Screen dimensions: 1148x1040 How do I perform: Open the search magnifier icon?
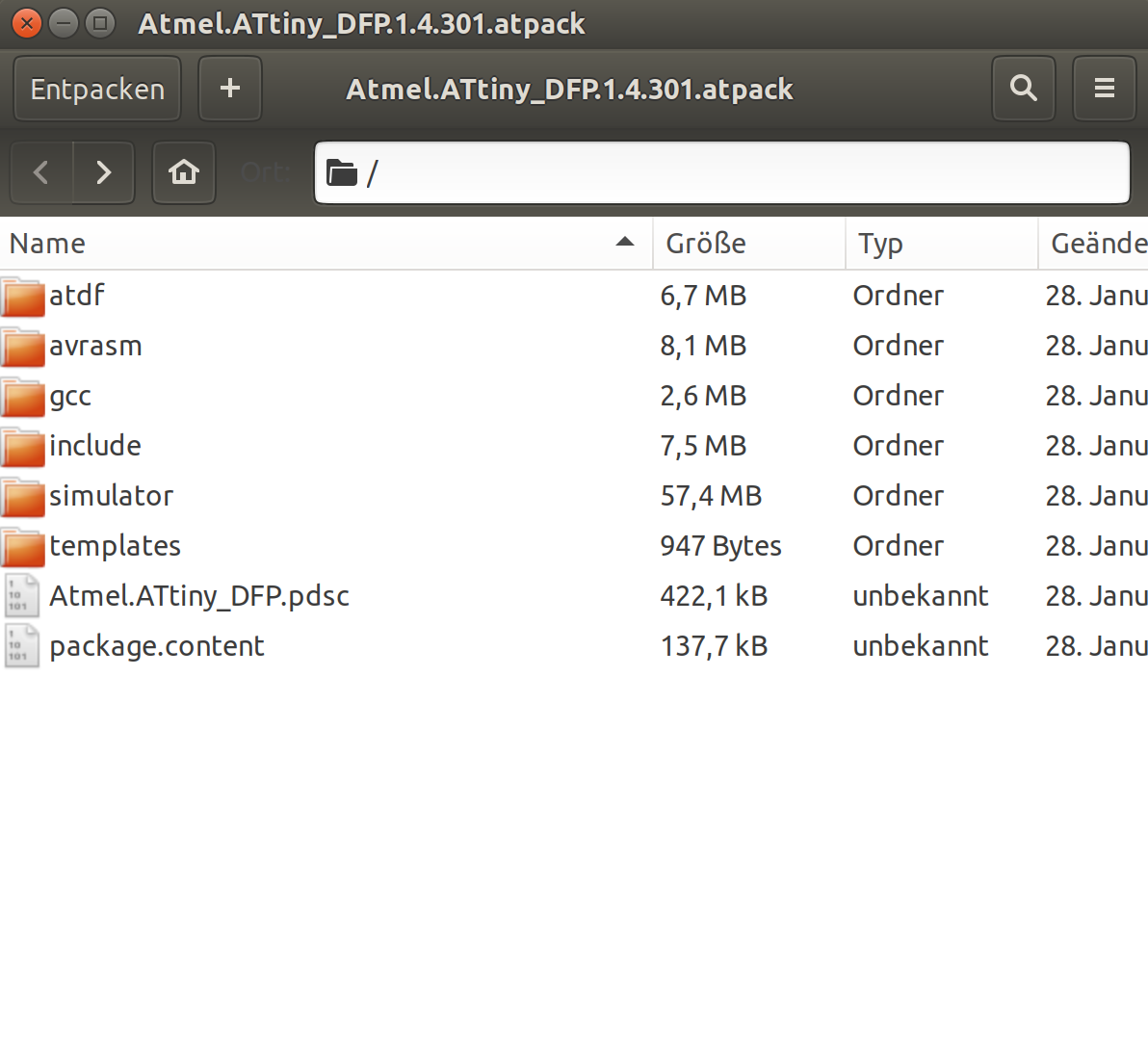tap(1024, 89)
